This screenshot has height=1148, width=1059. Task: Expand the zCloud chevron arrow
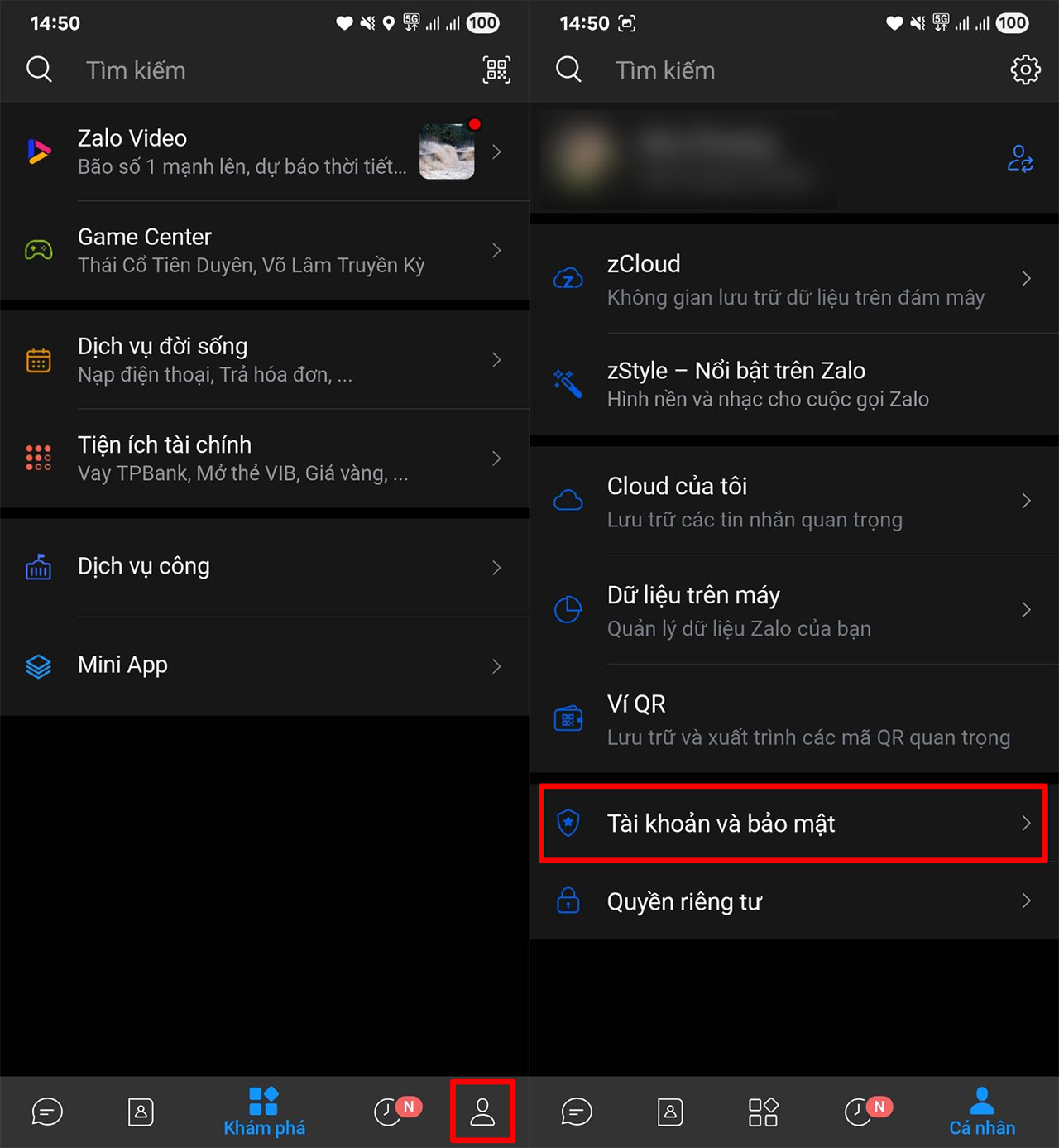[x=1026, y=279]
